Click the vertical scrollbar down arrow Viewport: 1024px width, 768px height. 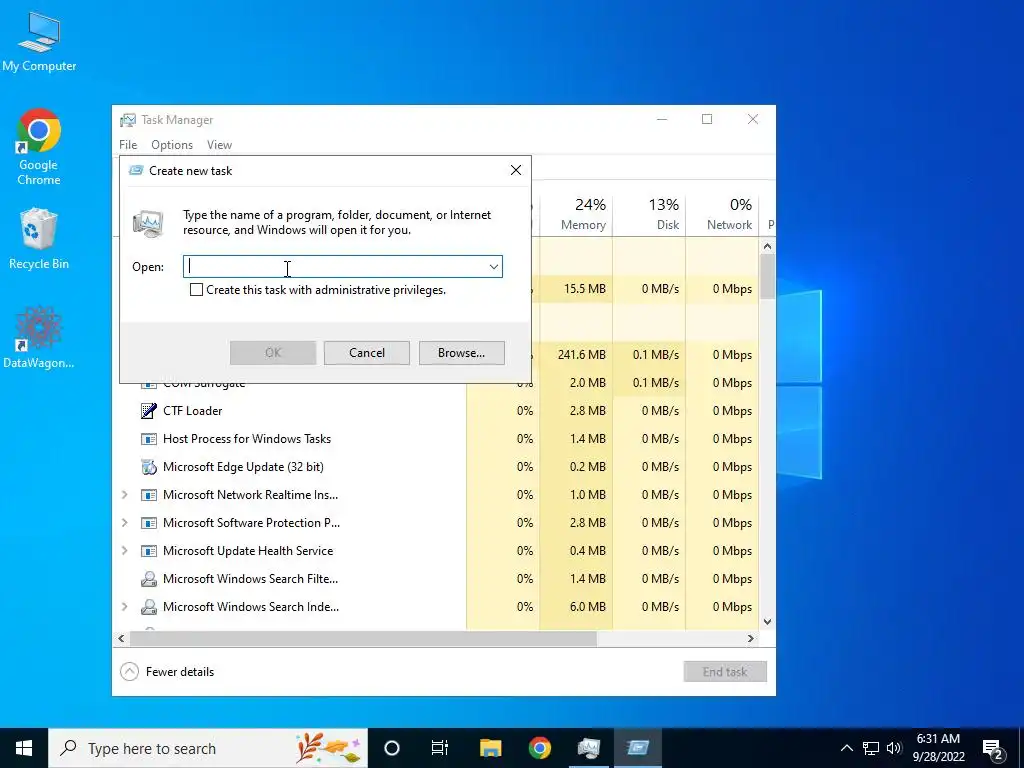point(767,622)
